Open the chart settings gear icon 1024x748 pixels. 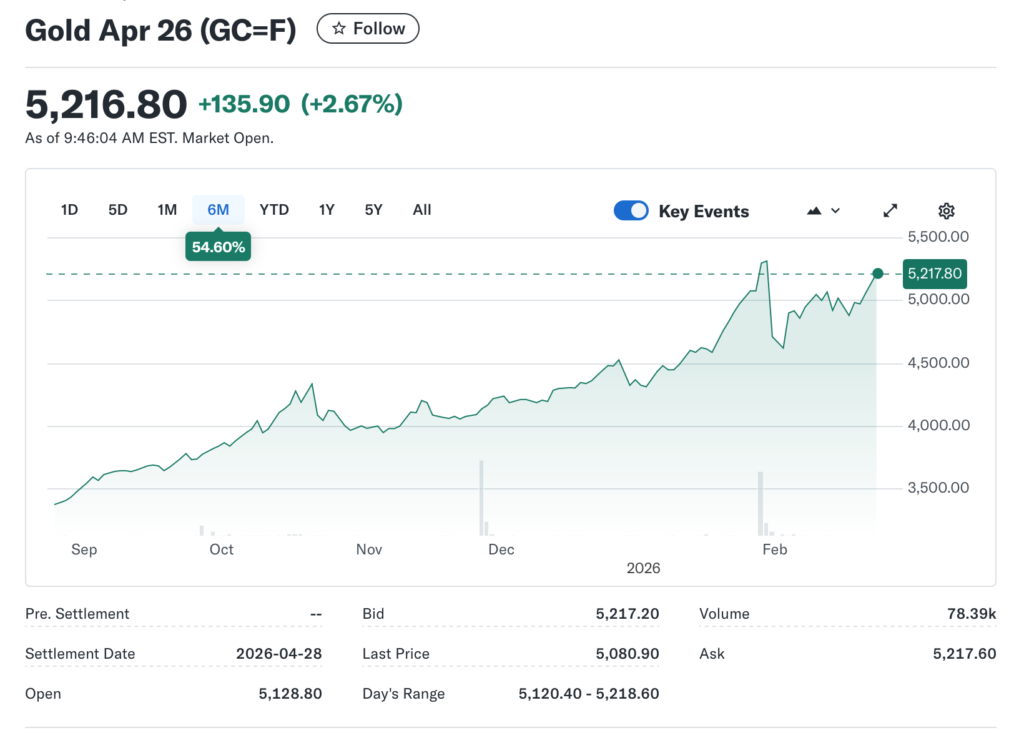946,210
